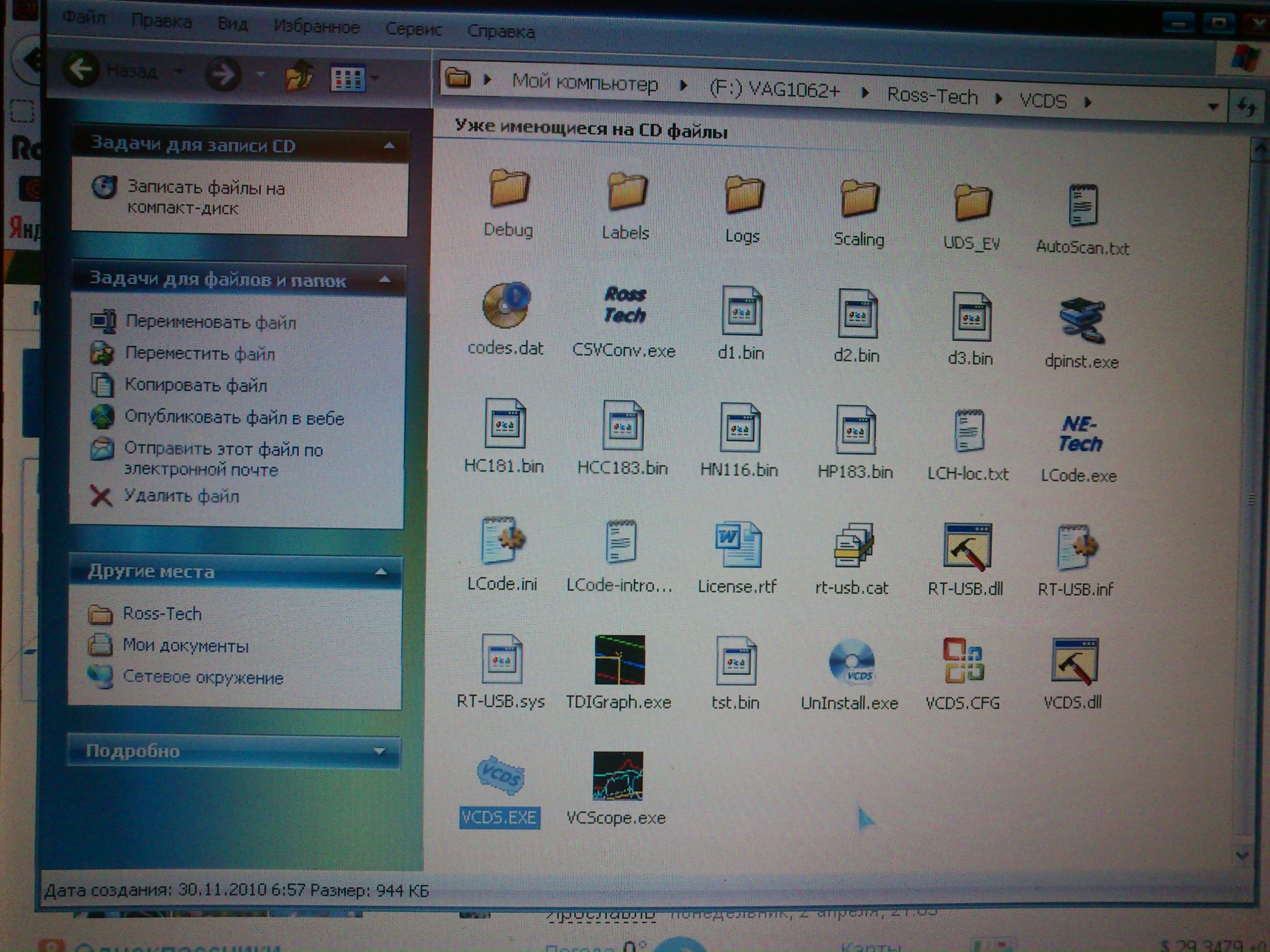Select the dpinst.exe installer icon
This screenshot has height=952, width=1270.
[1082, 320]
